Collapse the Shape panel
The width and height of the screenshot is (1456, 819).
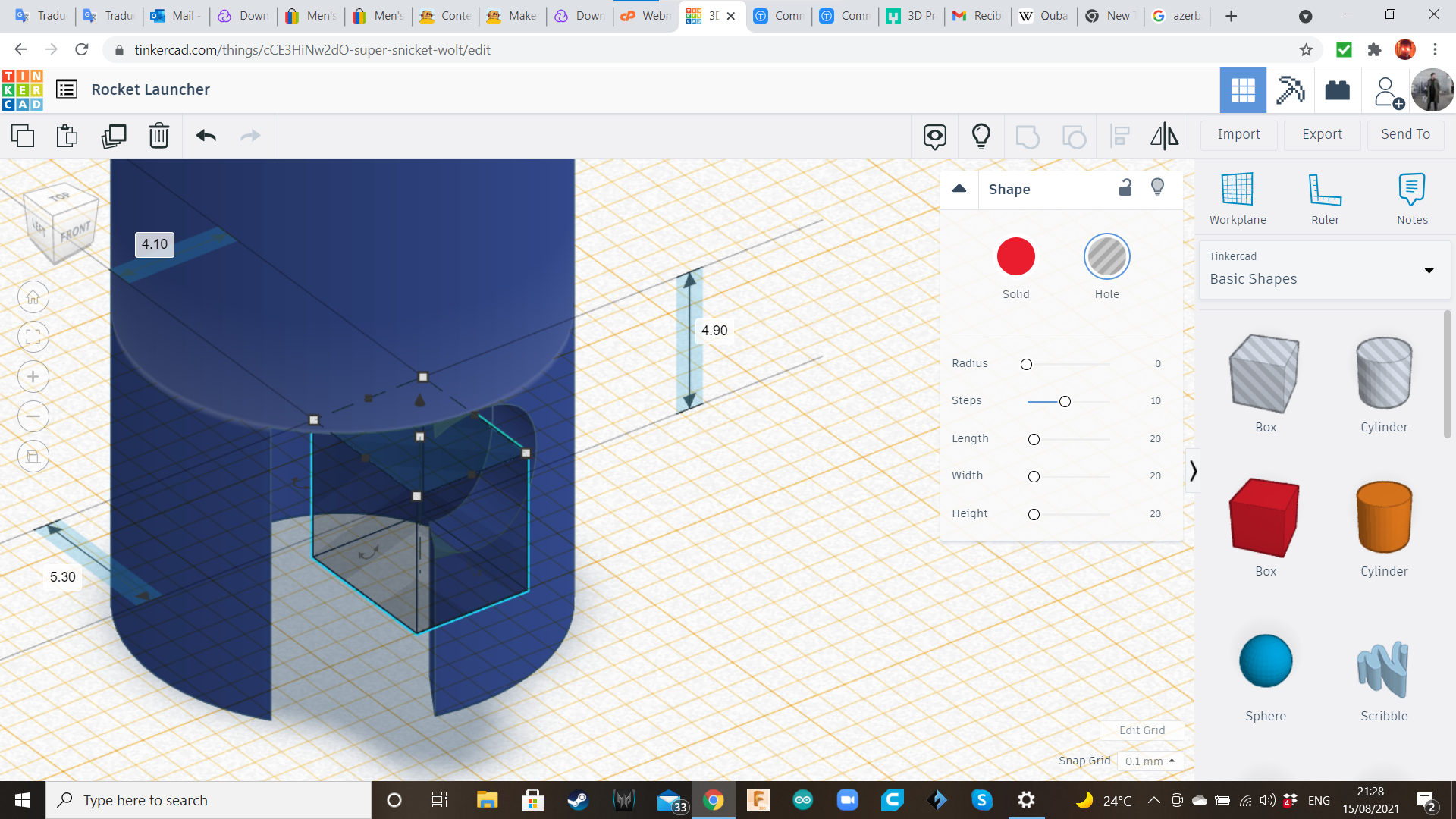pos(959,189)
